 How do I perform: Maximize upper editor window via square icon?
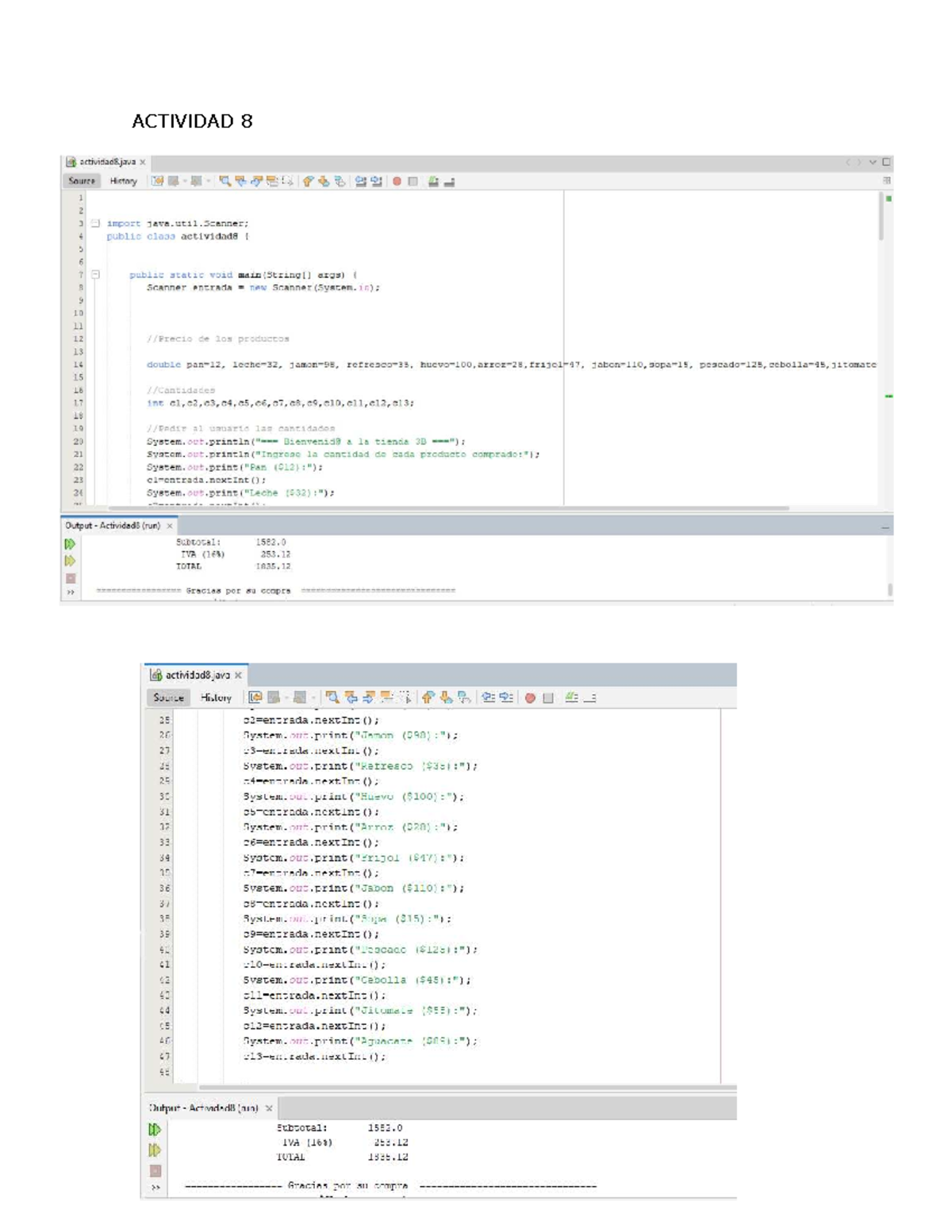click(886, 162)
